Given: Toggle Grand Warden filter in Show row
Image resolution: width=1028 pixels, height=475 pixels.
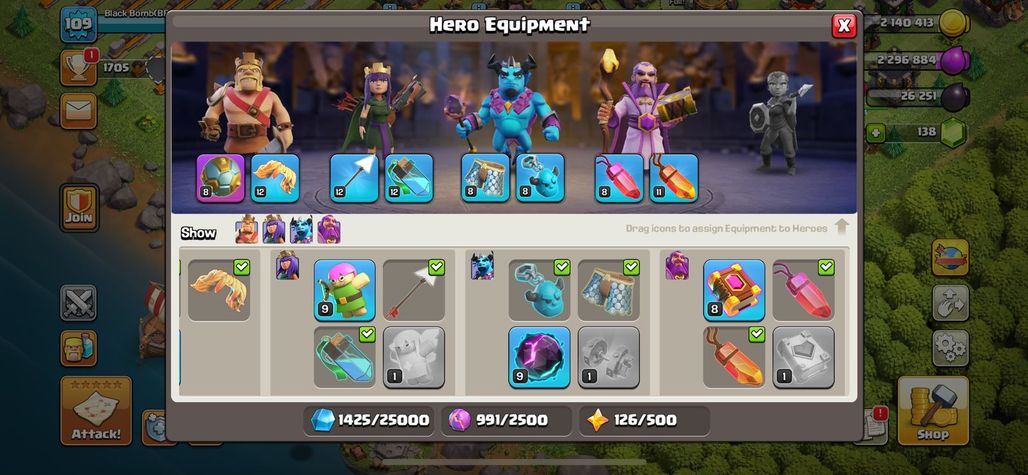Looking at the screenshot, I should 329,229.
